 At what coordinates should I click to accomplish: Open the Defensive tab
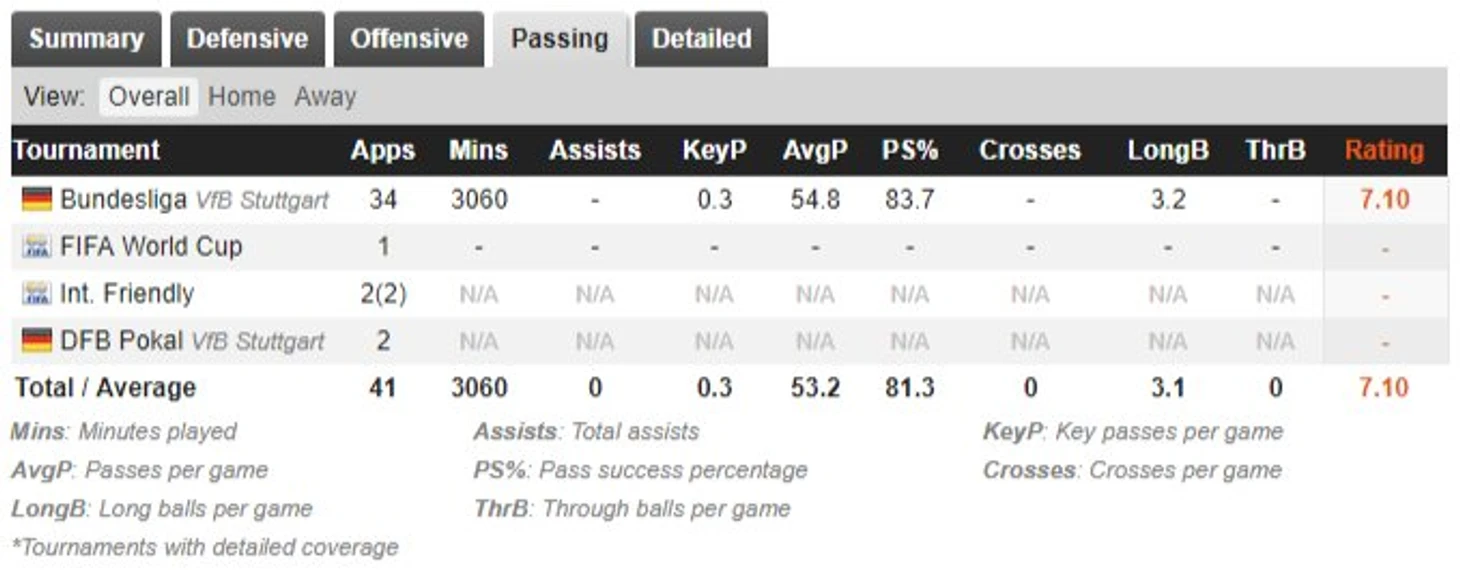247,39
